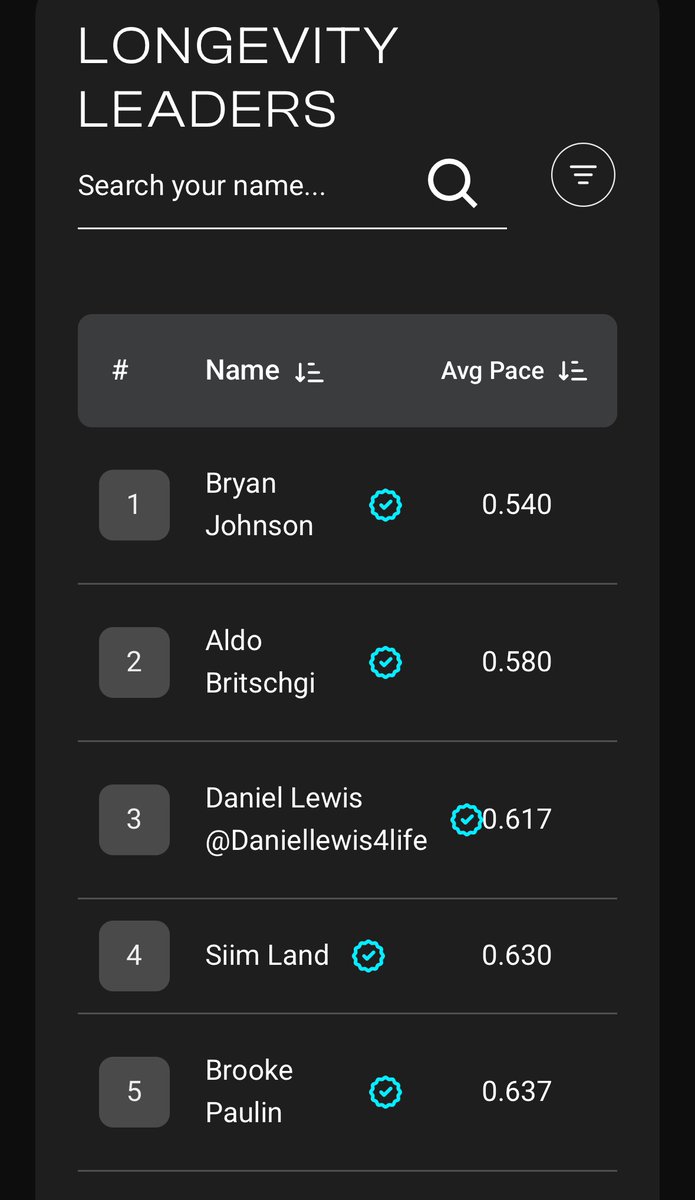Open Daniel Lewis @Daniellewis4life entry

coord(316,819)
